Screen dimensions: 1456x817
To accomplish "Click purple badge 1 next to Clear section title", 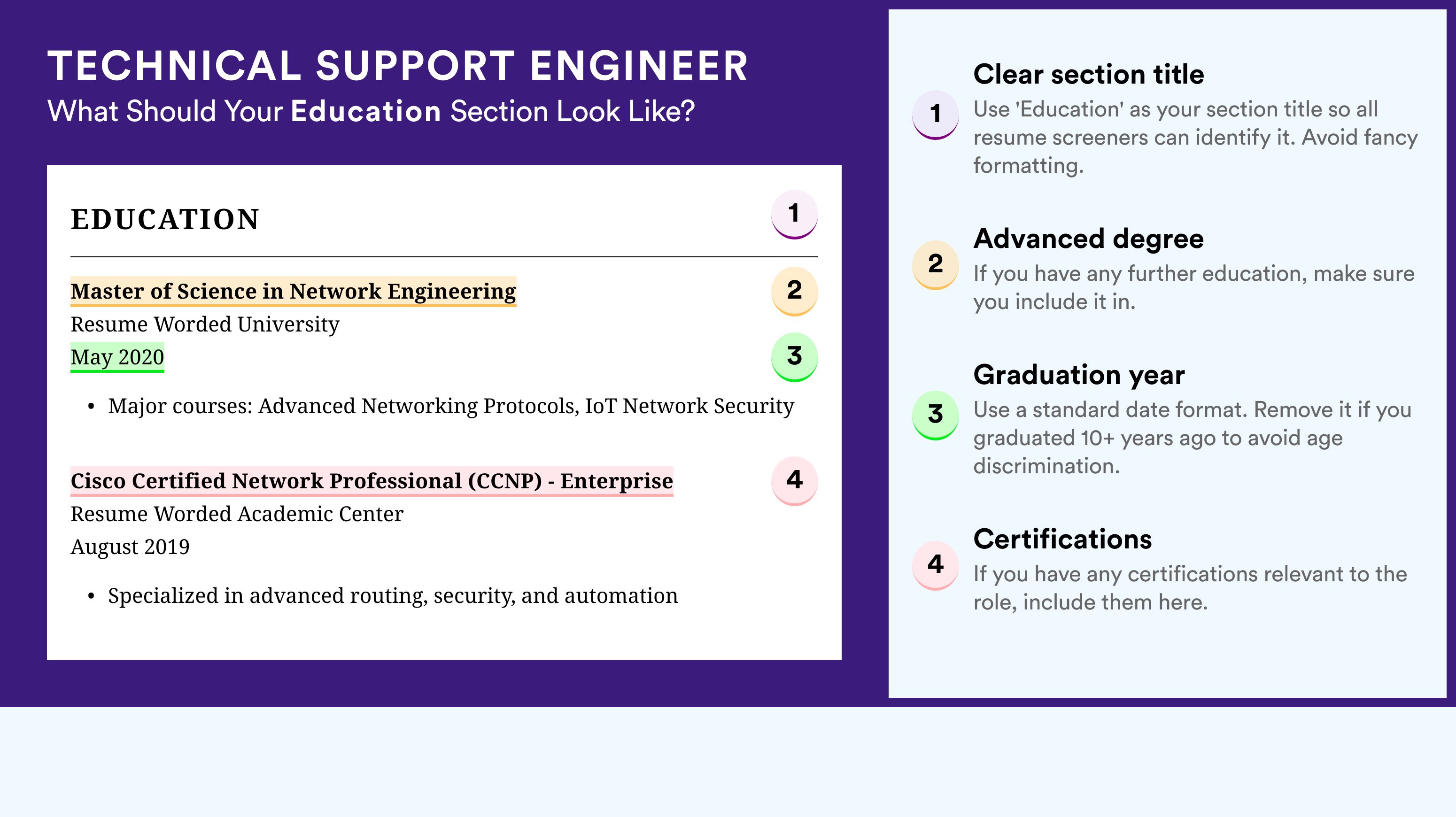I will [x=935, y=115].
